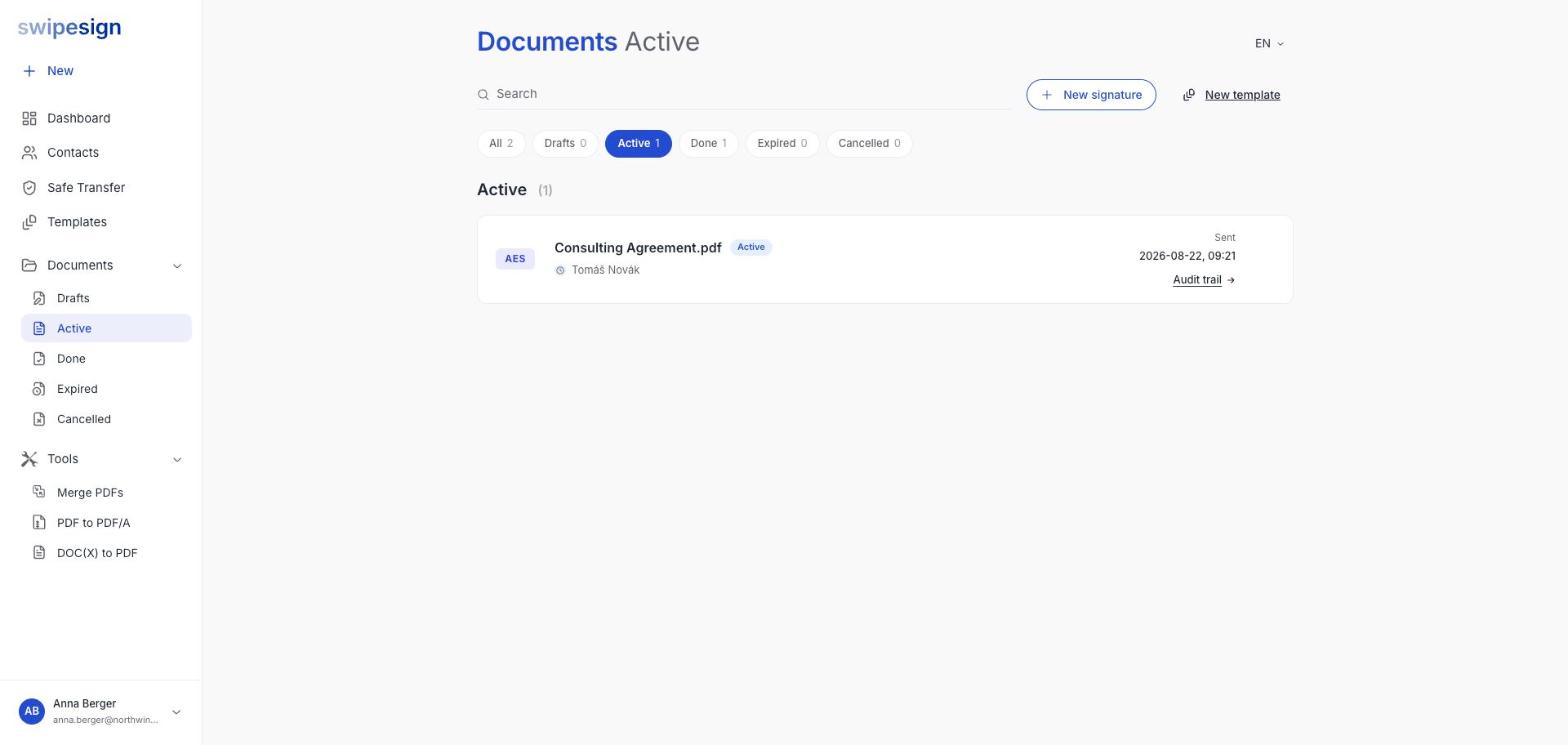This screenshot has height=745, width=1568.
Task: Open the EN language dropdown
Action: click(x=1269, y=43)
